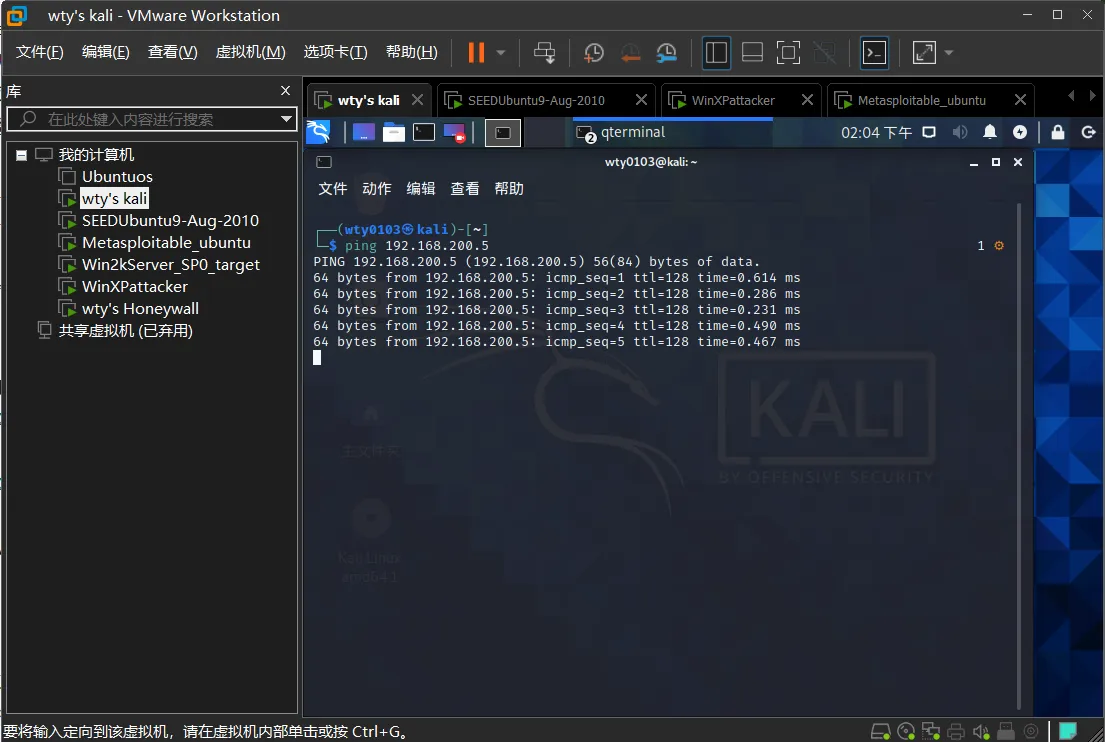Open the Kali display settings tray icon
Screen dimensions: 1105x742
(x=929, y=132)
